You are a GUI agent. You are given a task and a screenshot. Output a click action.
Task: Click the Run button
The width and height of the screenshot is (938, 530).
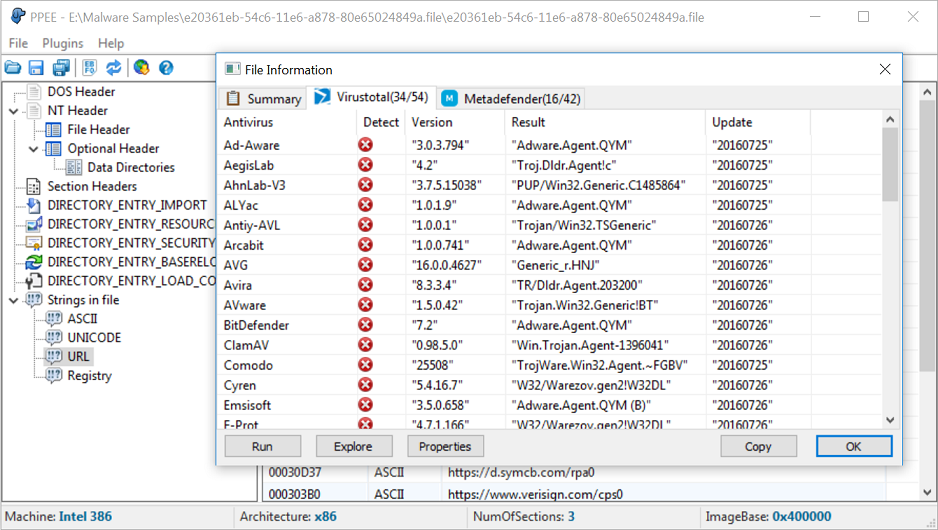point(263,446)
